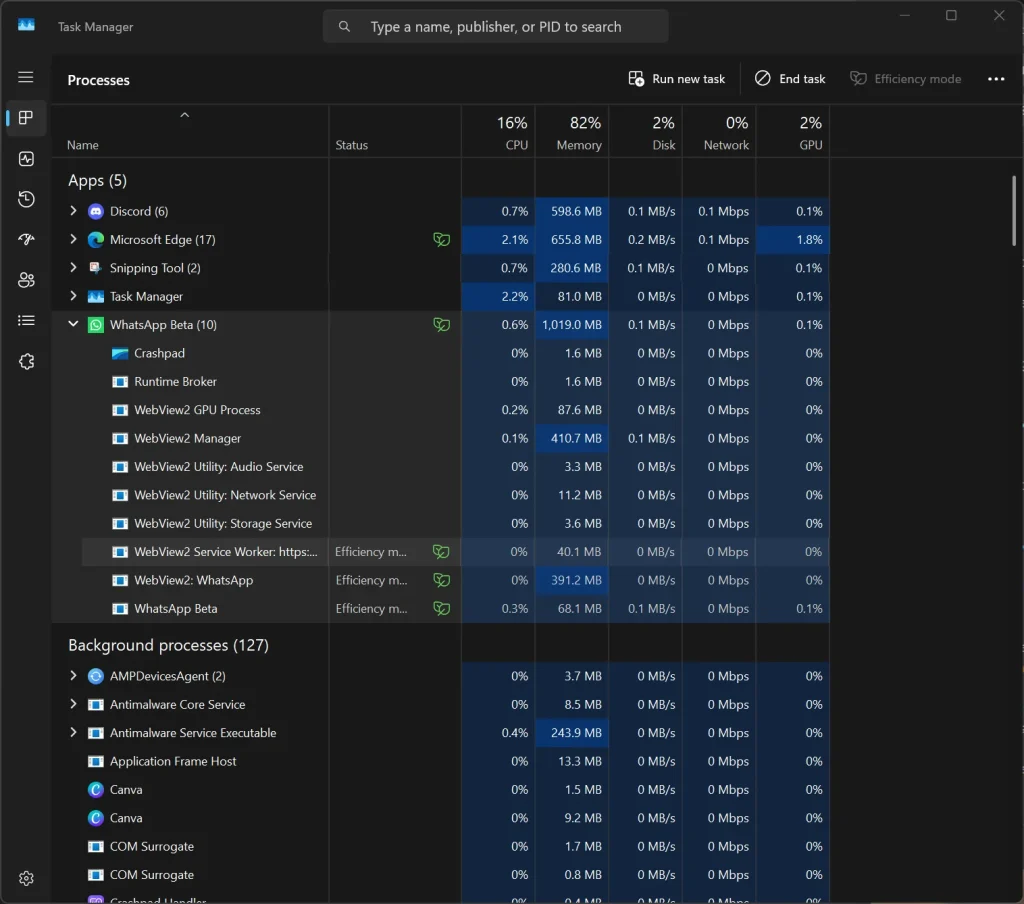
Task: Select the WebView2 GPU Process row
Action: (440, 410)
